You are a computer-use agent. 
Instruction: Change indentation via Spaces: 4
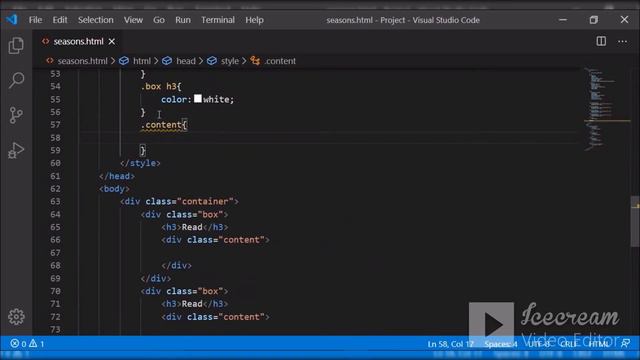501,344
